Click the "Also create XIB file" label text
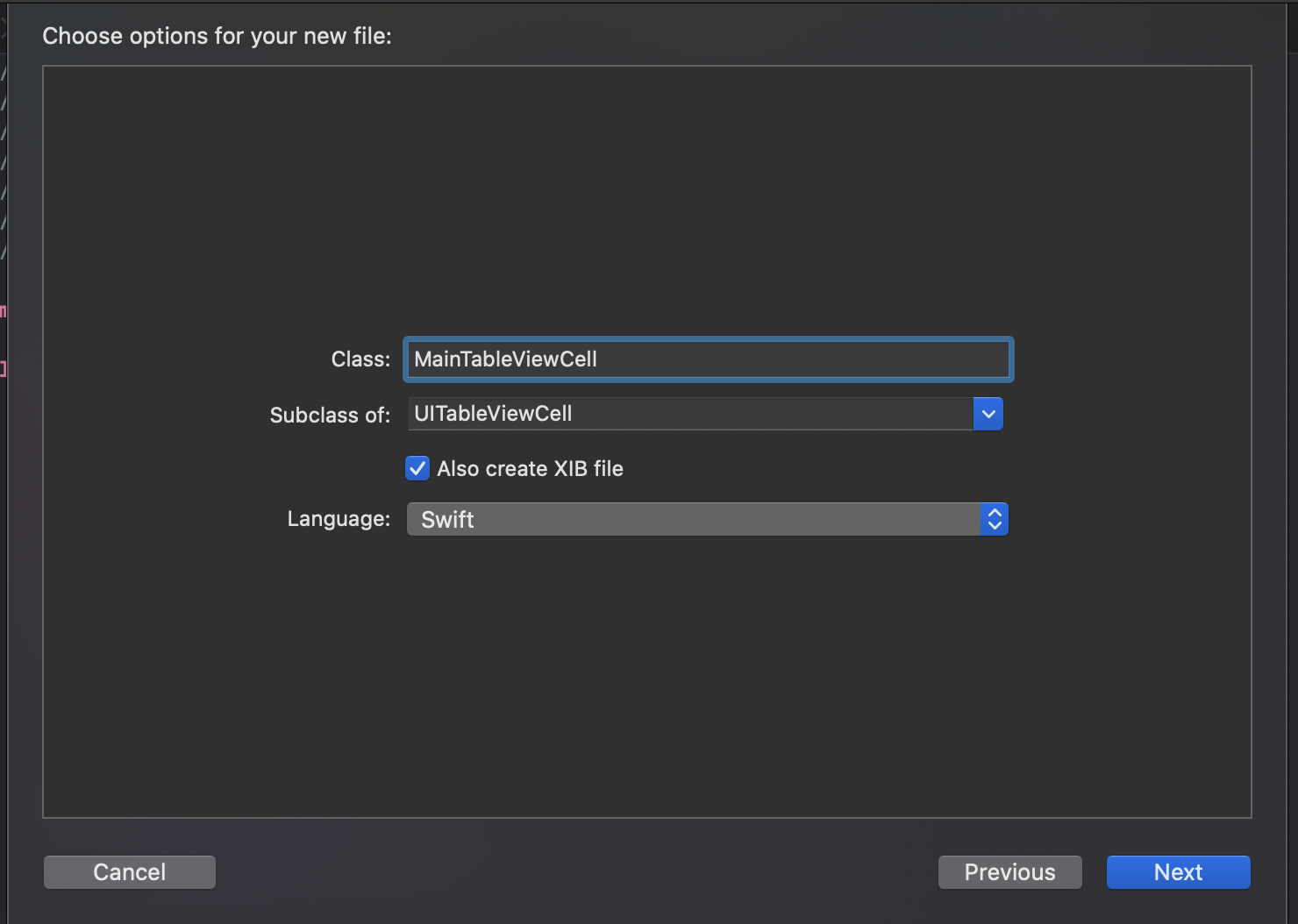The height and width of the screenshot is (924, 1298). pyautogui.click(x=530, y=469)
